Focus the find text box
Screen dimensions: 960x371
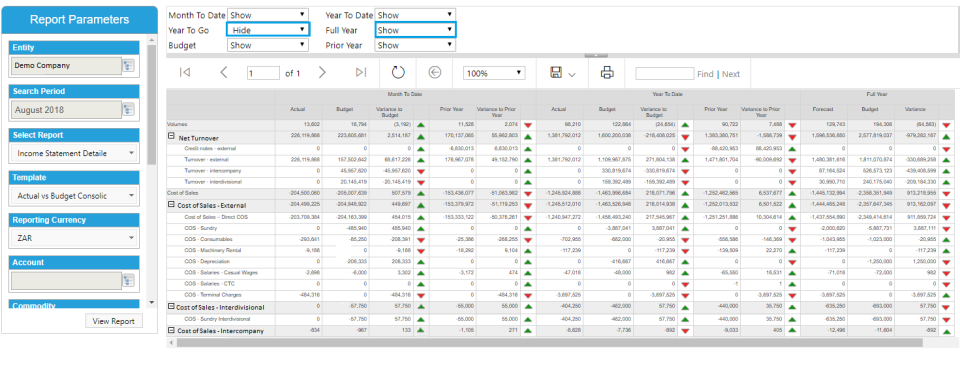tap(664, 73)
